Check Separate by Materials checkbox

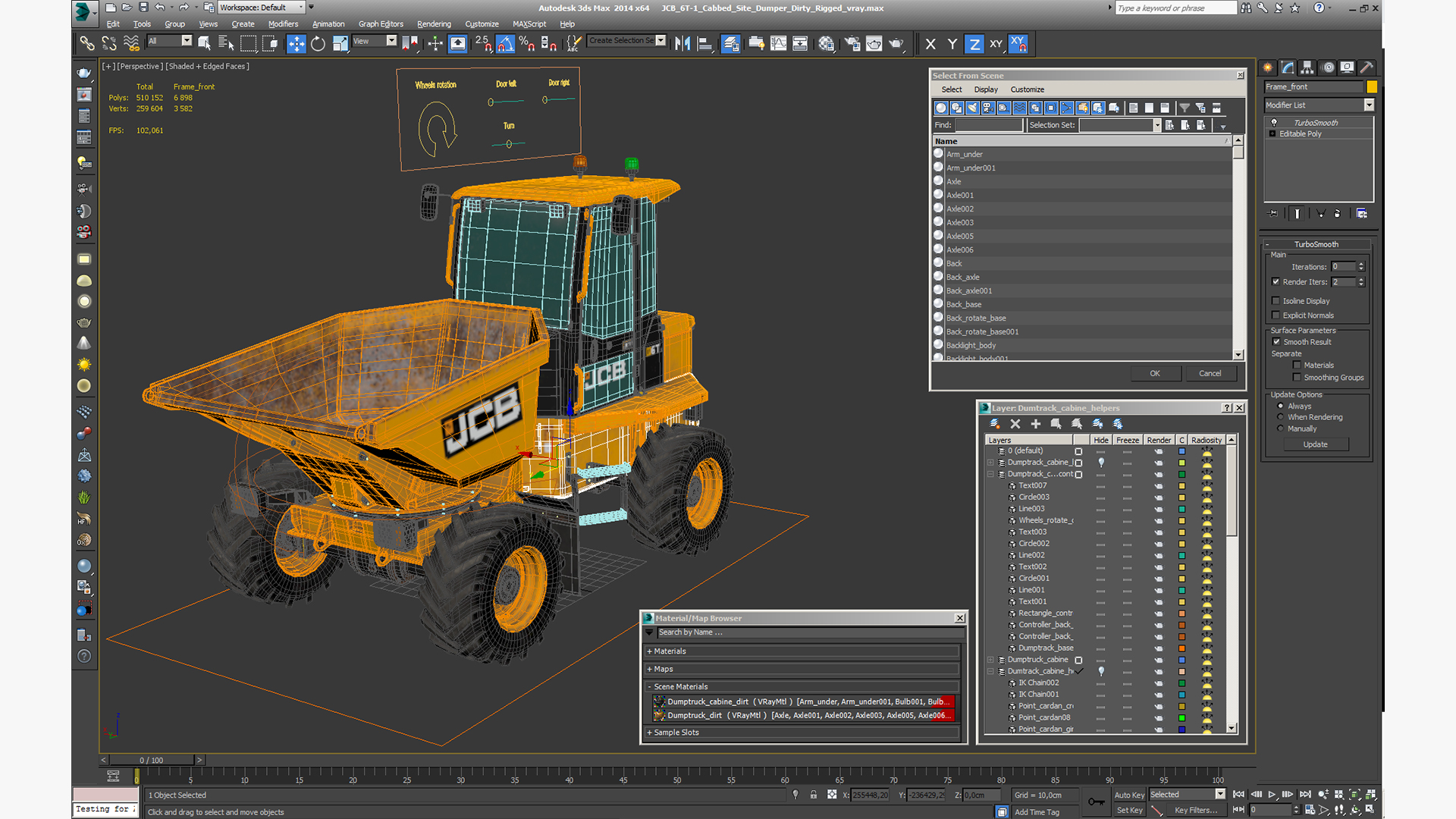tap(1297, 366)
